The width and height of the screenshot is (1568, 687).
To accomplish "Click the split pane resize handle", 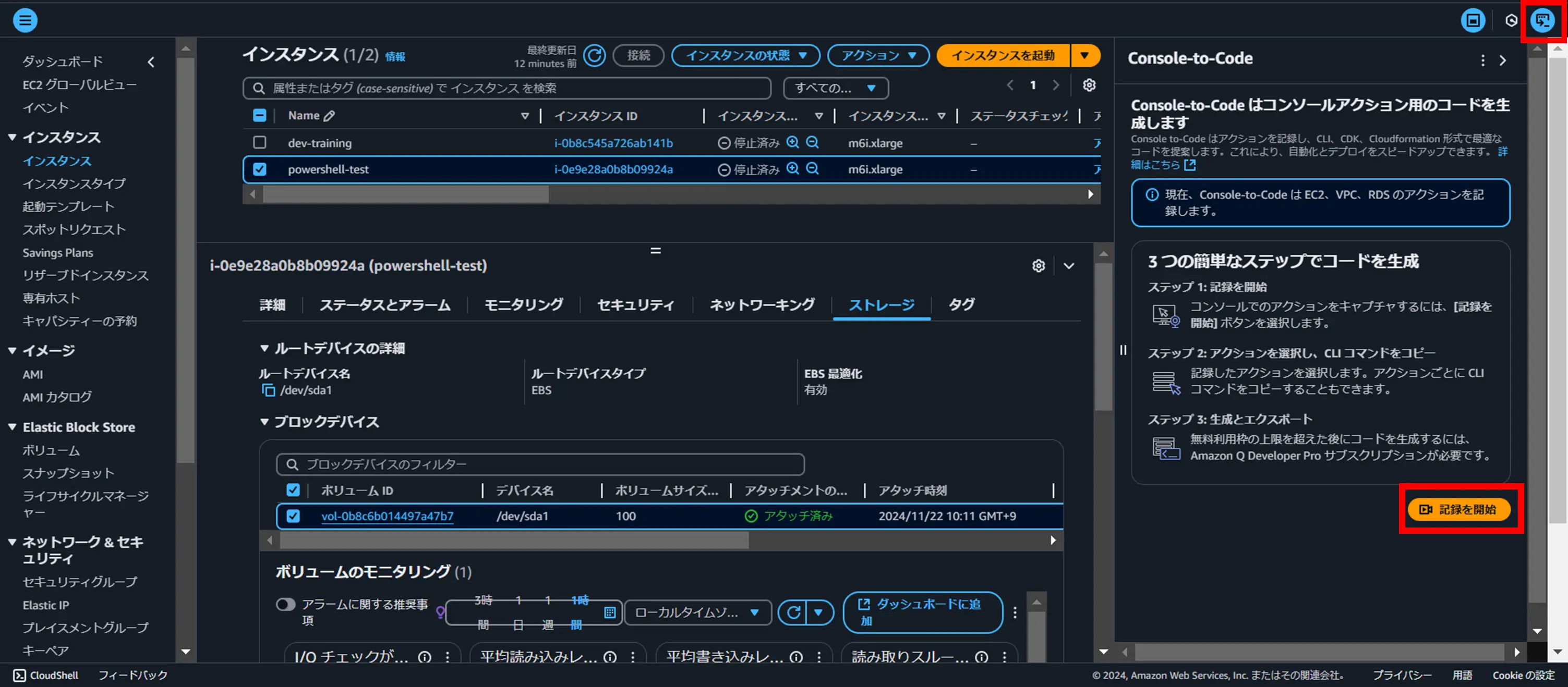I will click(655, 251).
